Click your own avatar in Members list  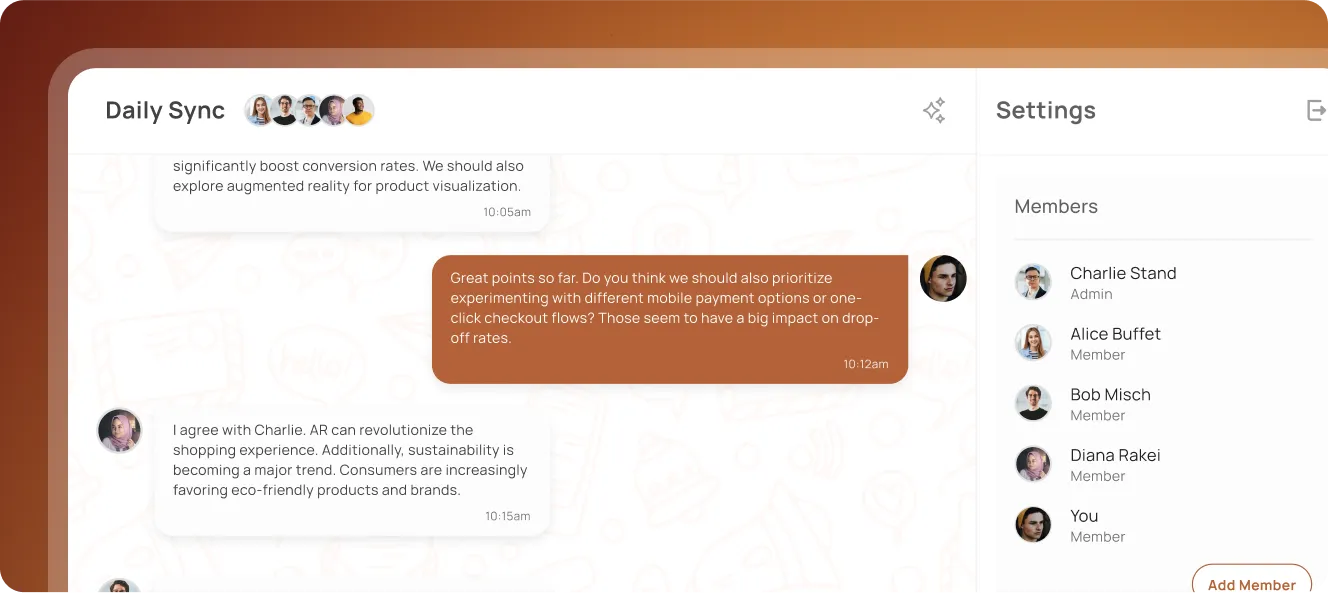[1033, 525]
